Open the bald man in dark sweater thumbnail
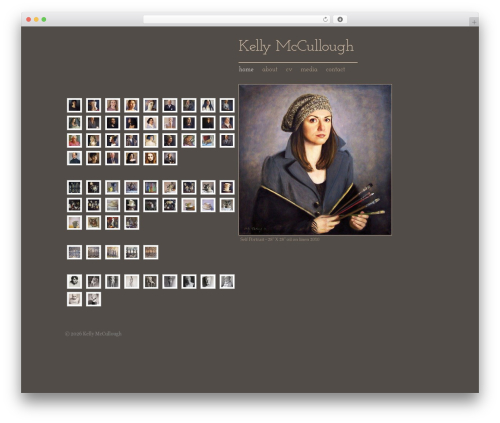This screenshot has height=423, width=500. click(74, 158)
